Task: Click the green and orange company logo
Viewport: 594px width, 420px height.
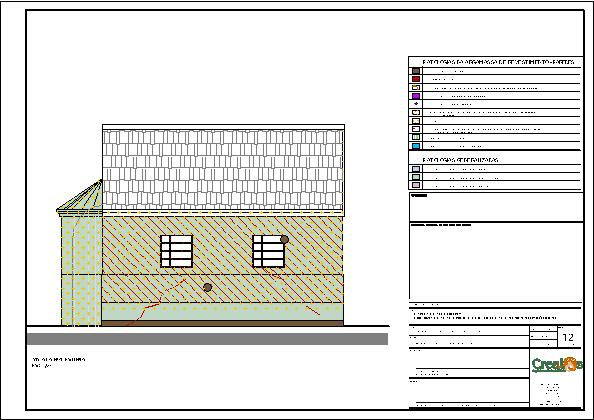Action: pos(556,365)
